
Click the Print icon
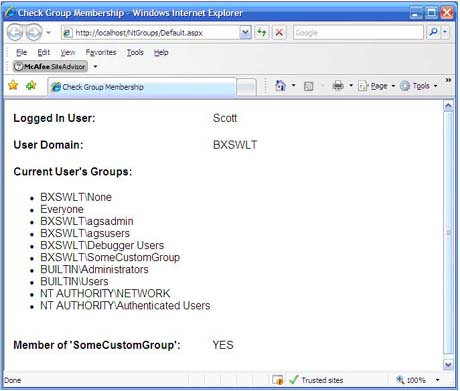[338, 86]
